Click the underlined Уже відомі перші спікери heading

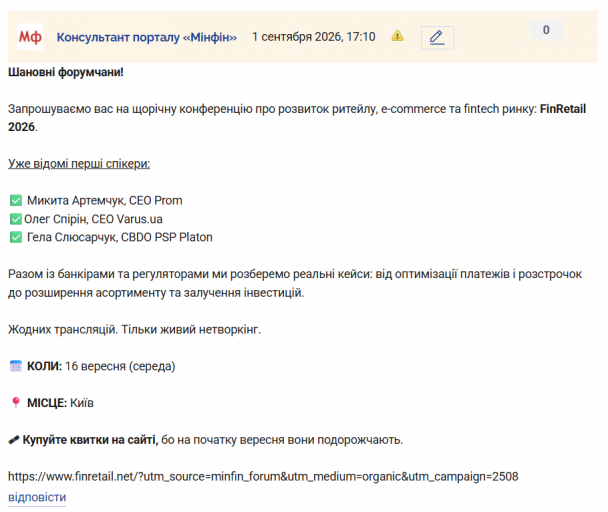(x=79, y=164)
